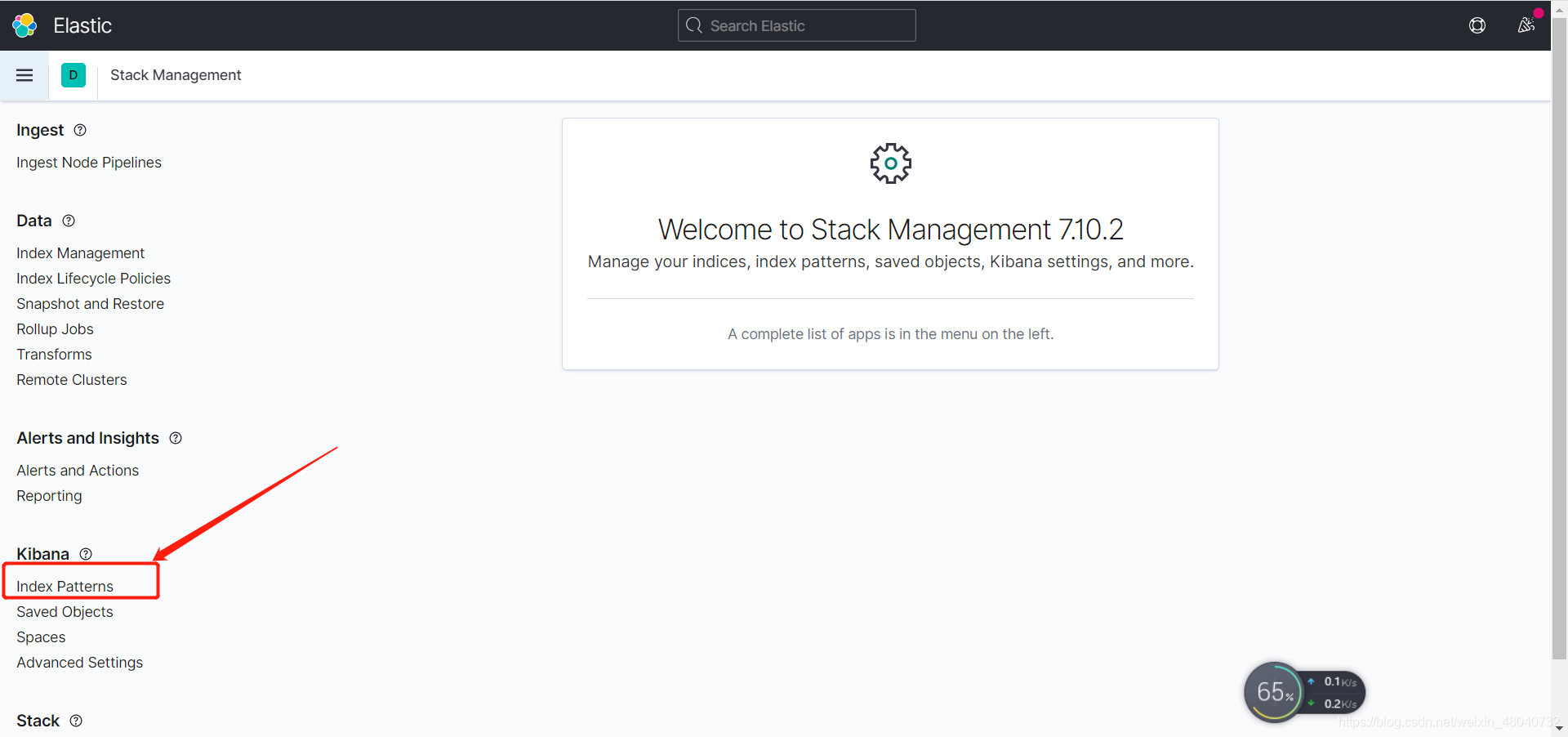Viewport: 1568px width, 737px height.
Task: Click the help icon next to Stack
Action: [x=76, y=721]
